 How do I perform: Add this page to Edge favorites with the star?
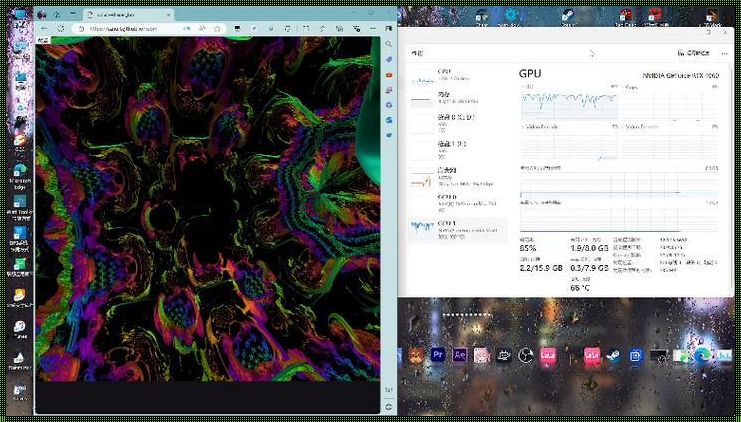[x=217, y=29]
